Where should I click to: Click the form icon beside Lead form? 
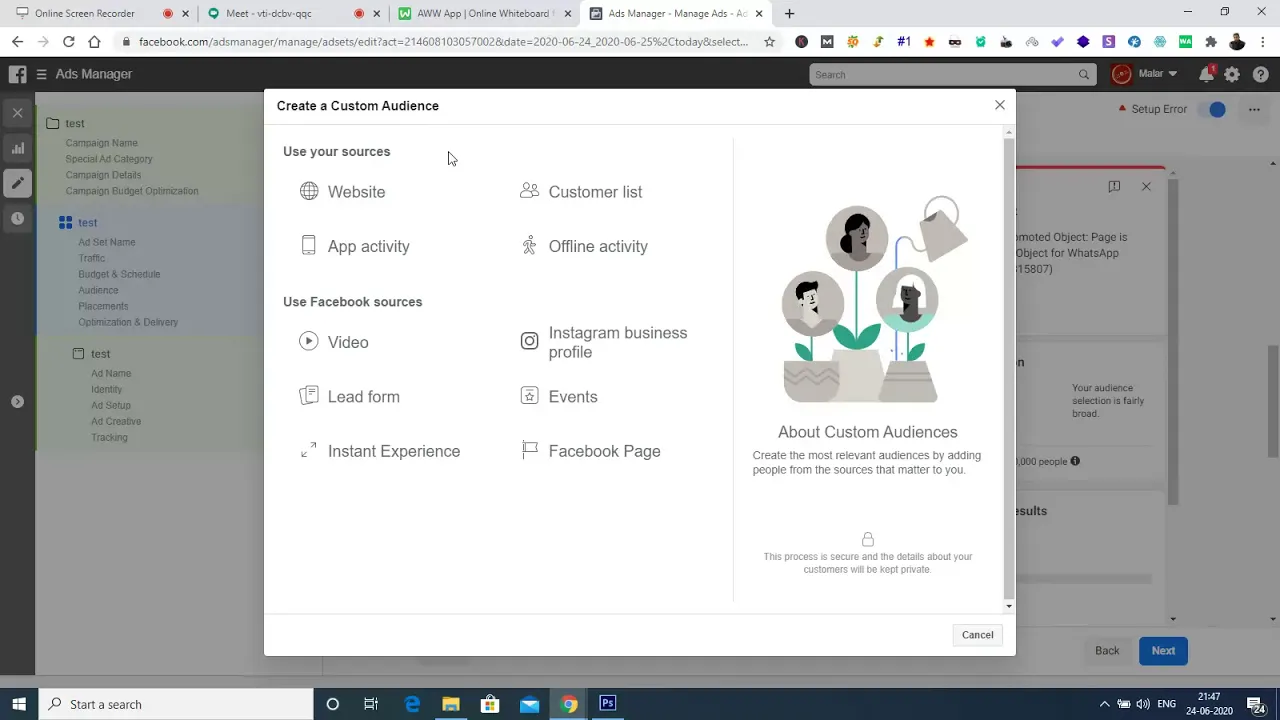coord(309,396)
